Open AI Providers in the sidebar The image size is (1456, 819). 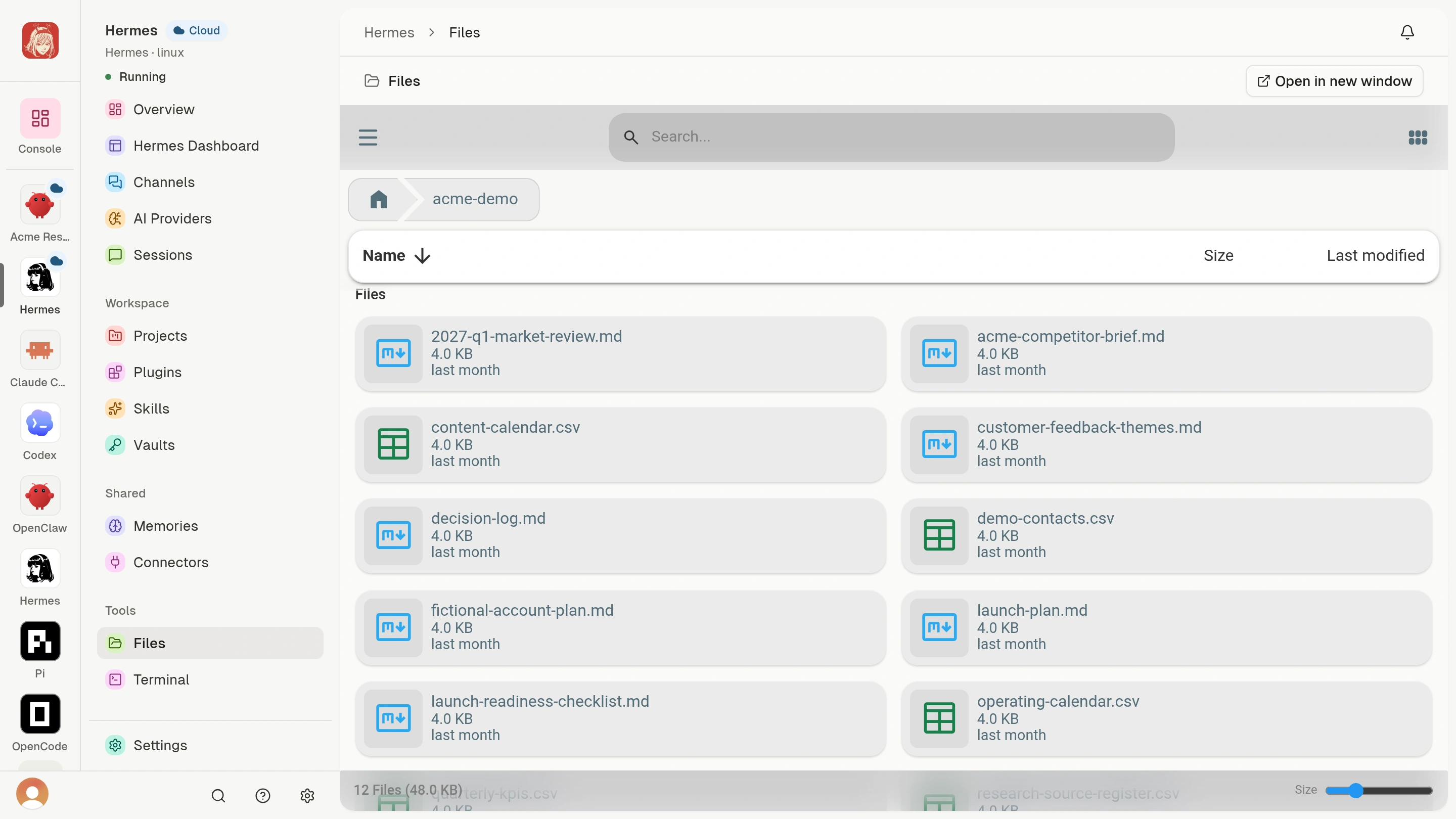point(210,219)
